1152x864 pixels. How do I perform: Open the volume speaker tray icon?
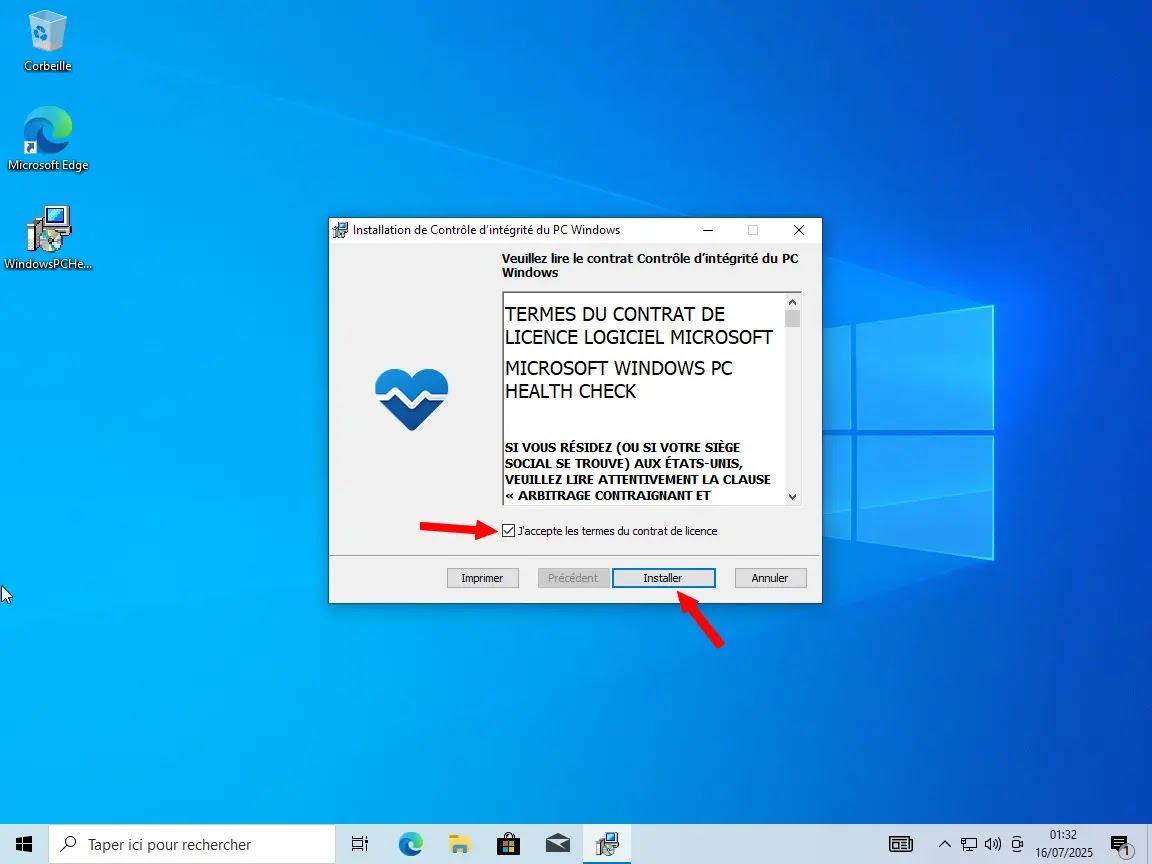click(x=993, y=844)
